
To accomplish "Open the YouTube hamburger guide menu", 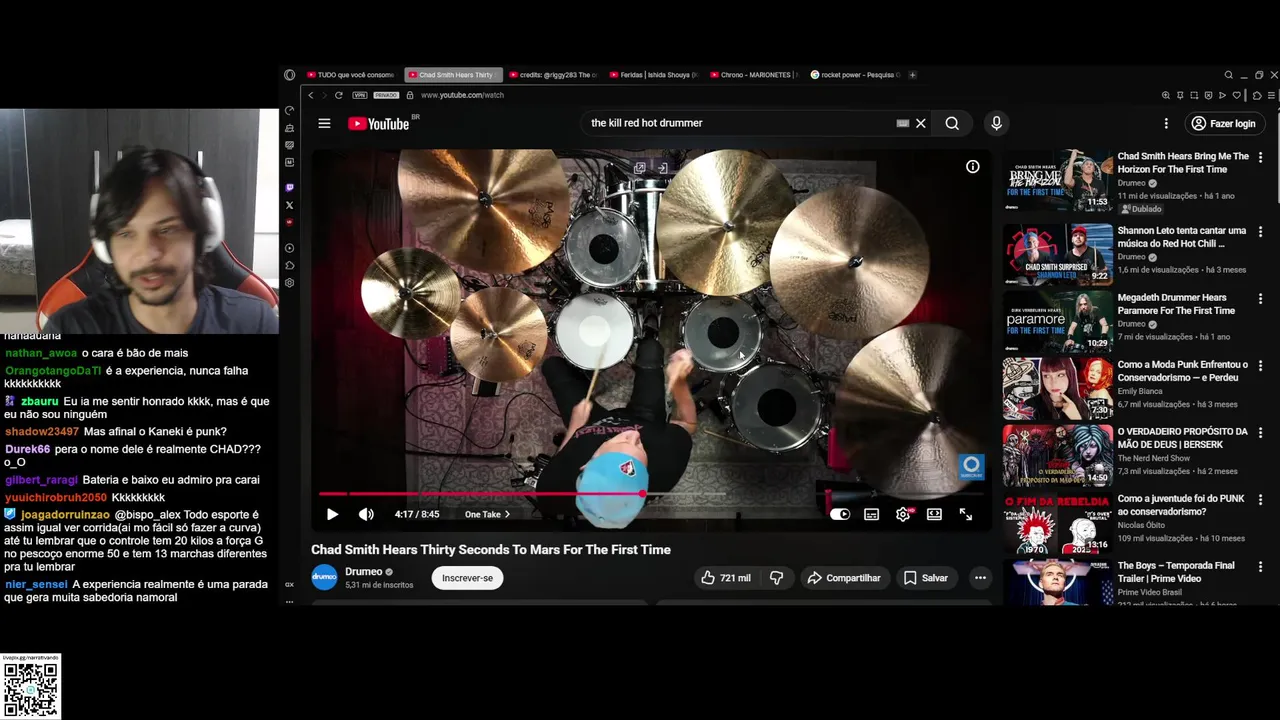I will (324, 123).
